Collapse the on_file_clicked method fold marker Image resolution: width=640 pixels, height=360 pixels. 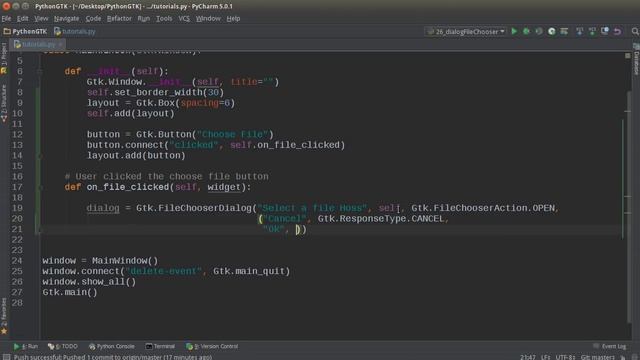pos(40,187)
